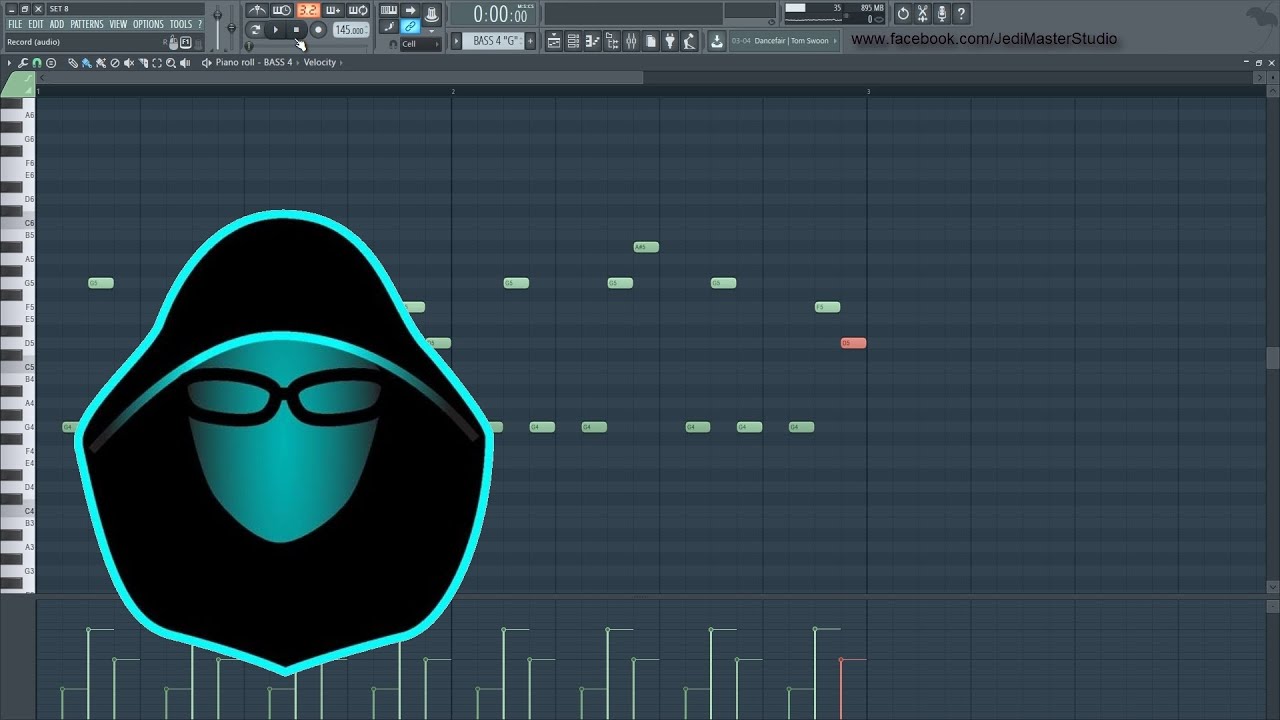Toggle the overdub recording button
The image size is (1280, 720).
coord(333,11)
